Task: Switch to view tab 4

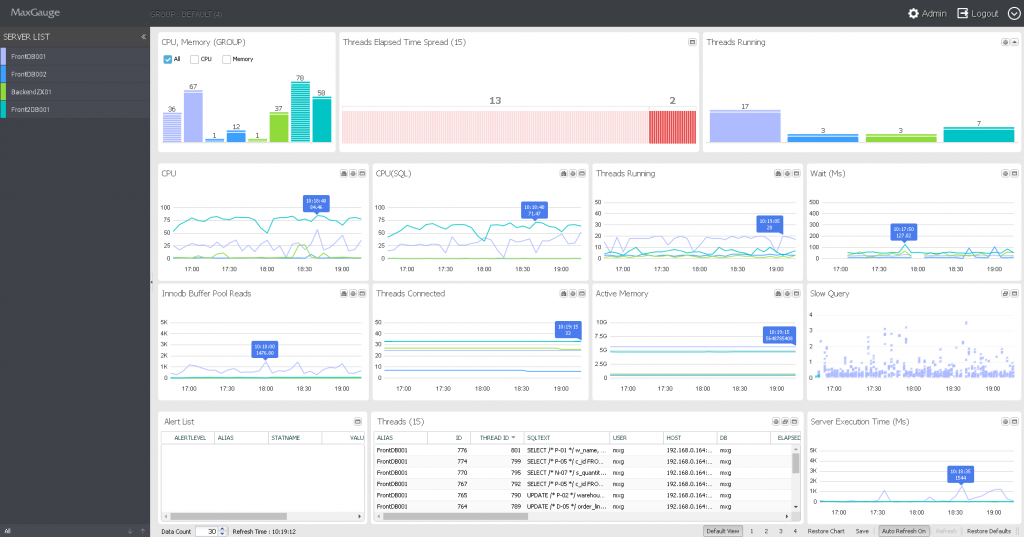Action: pos(795,531)
